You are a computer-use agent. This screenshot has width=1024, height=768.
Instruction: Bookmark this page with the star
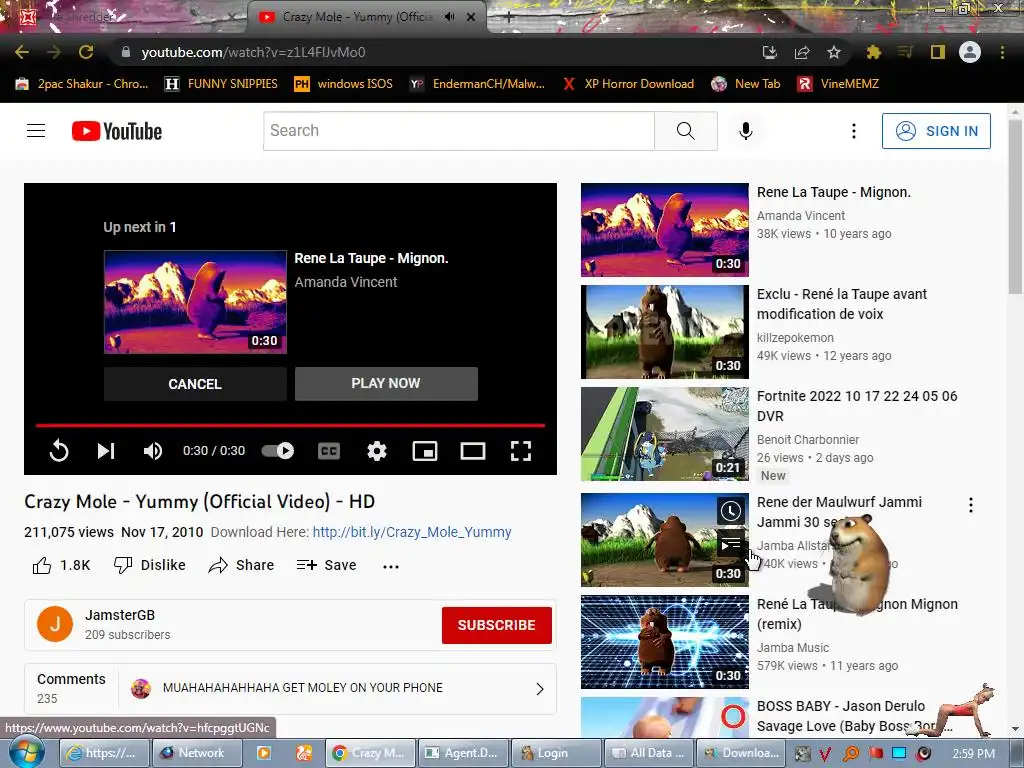(834, 52)
